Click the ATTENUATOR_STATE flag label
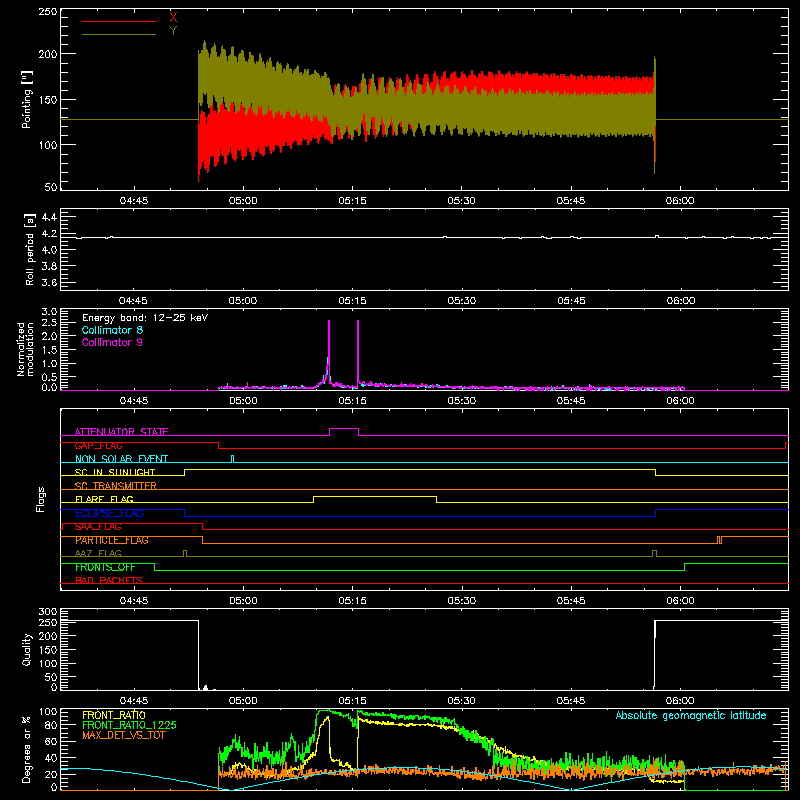 (x=121, y=432)
